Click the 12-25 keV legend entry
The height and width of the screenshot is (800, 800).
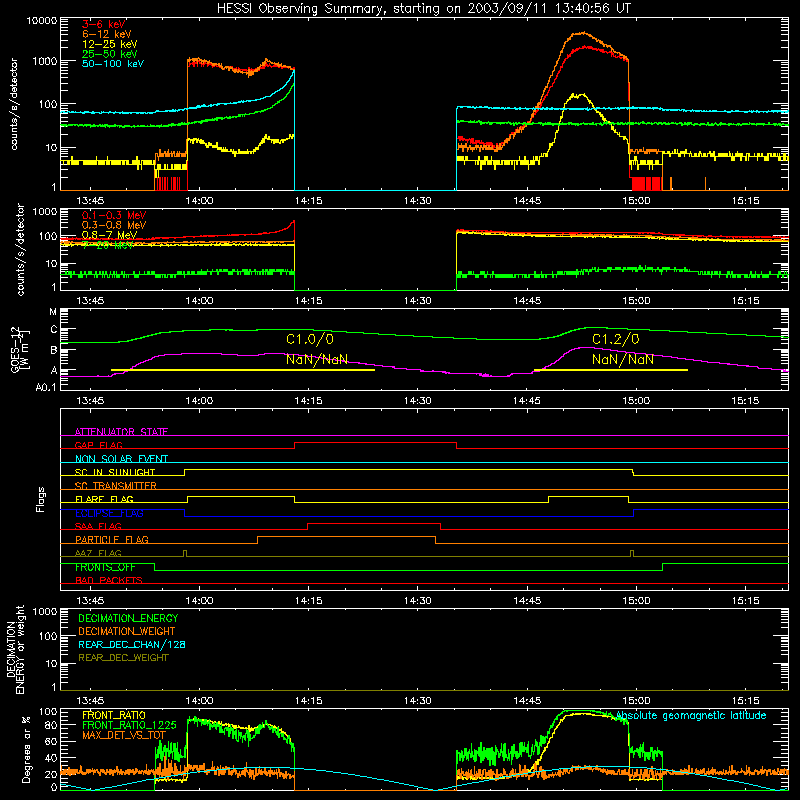110,44
